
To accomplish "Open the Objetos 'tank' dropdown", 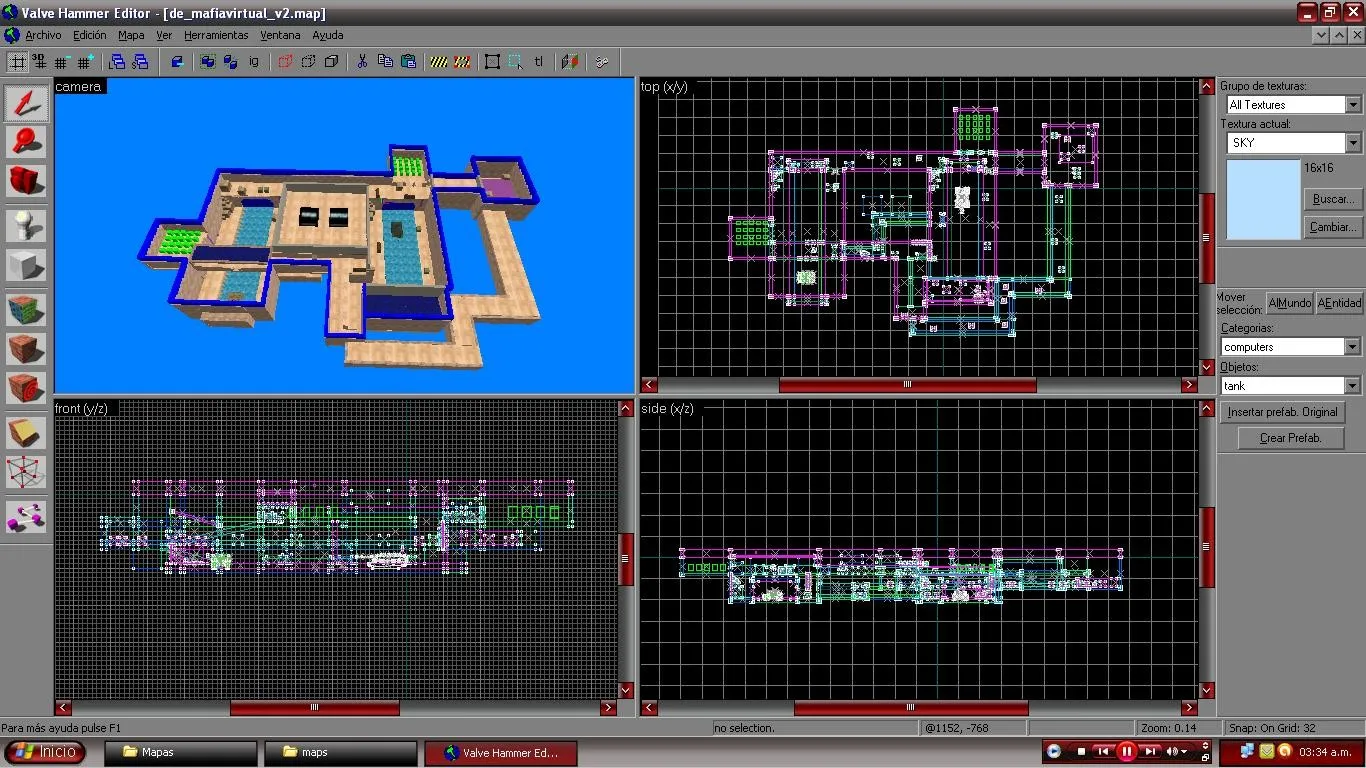I will tap(1352, 386).
